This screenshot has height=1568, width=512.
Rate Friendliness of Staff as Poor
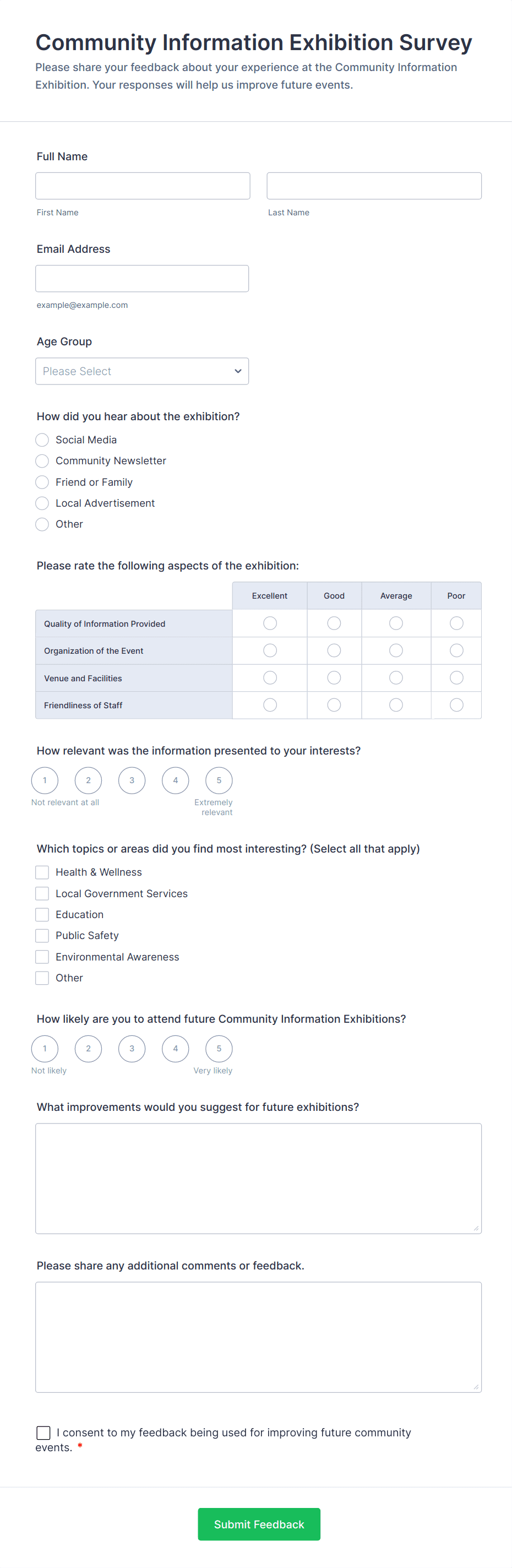coord(456,705)
